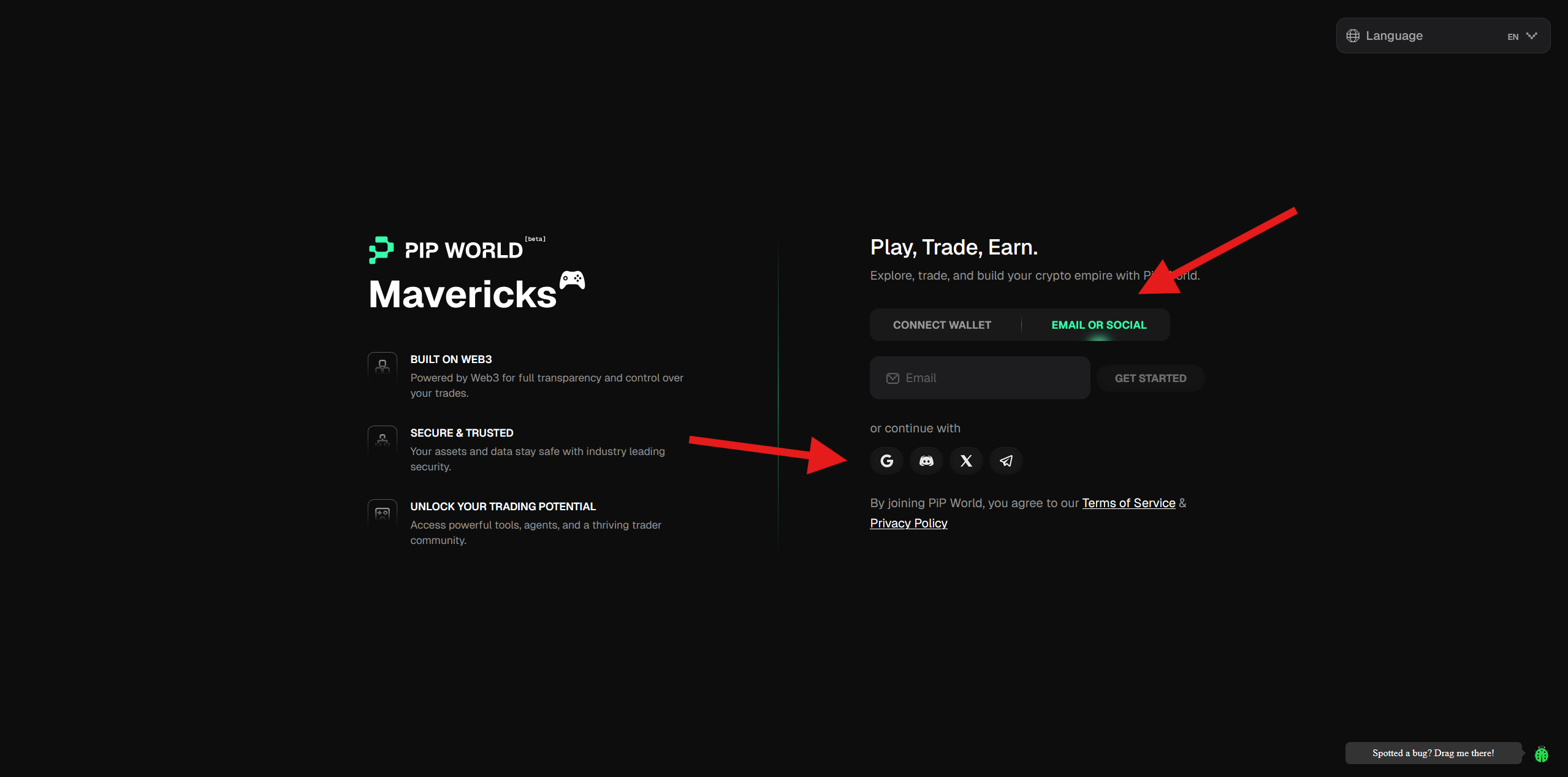Click the envelope icon in the Email field
The height and width of the screenshot is (777, 1568).
click(x=892, y=378)
